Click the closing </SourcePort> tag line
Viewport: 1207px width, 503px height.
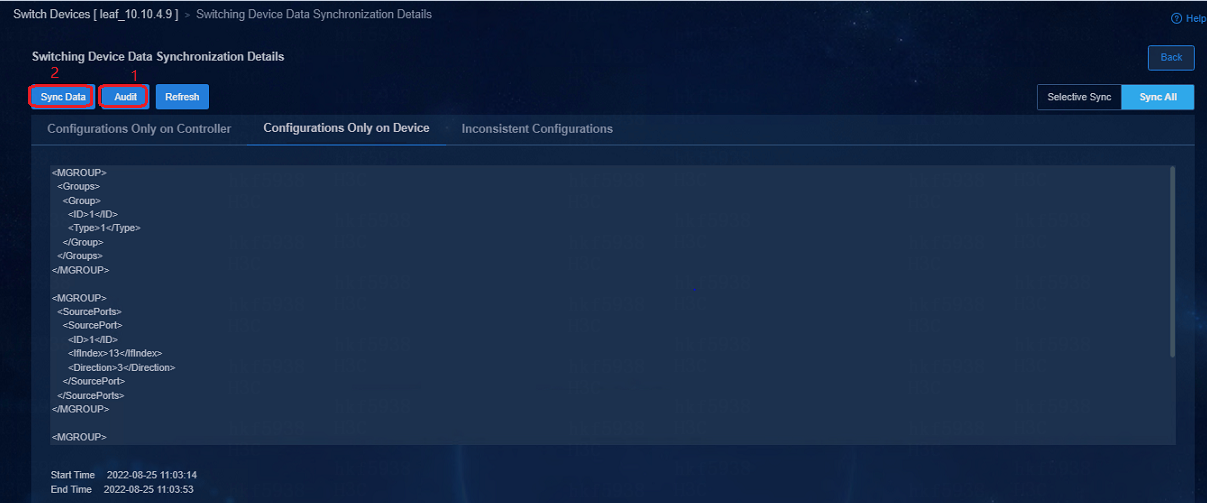point(94,381)
